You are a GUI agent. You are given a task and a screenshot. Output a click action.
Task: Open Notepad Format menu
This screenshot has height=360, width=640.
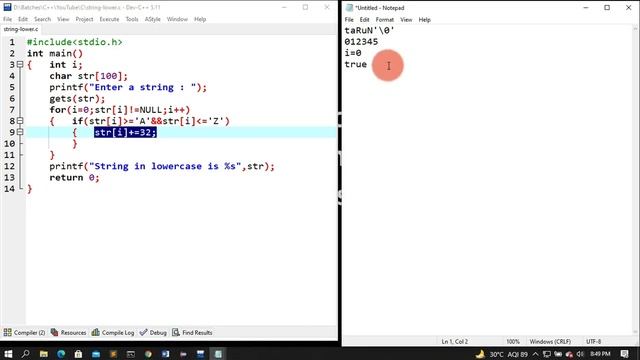384,20
